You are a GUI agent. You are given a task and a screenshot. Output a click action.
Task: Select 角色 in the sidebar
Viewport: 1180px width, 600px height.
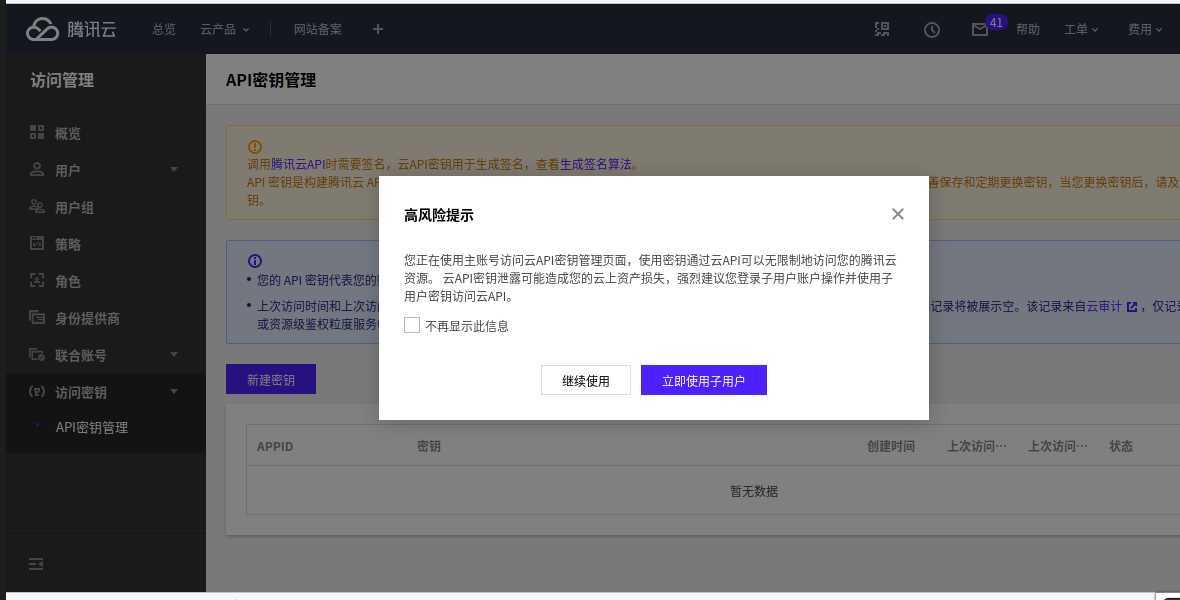pos(68,281)
